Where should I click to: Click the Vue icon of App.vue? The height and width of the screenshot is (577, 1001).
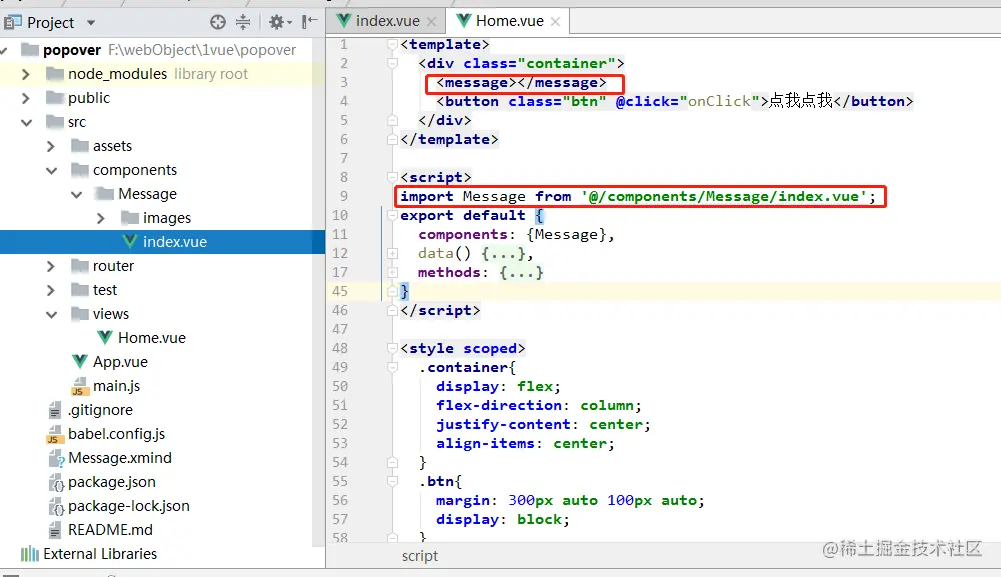tap(80, 362)
